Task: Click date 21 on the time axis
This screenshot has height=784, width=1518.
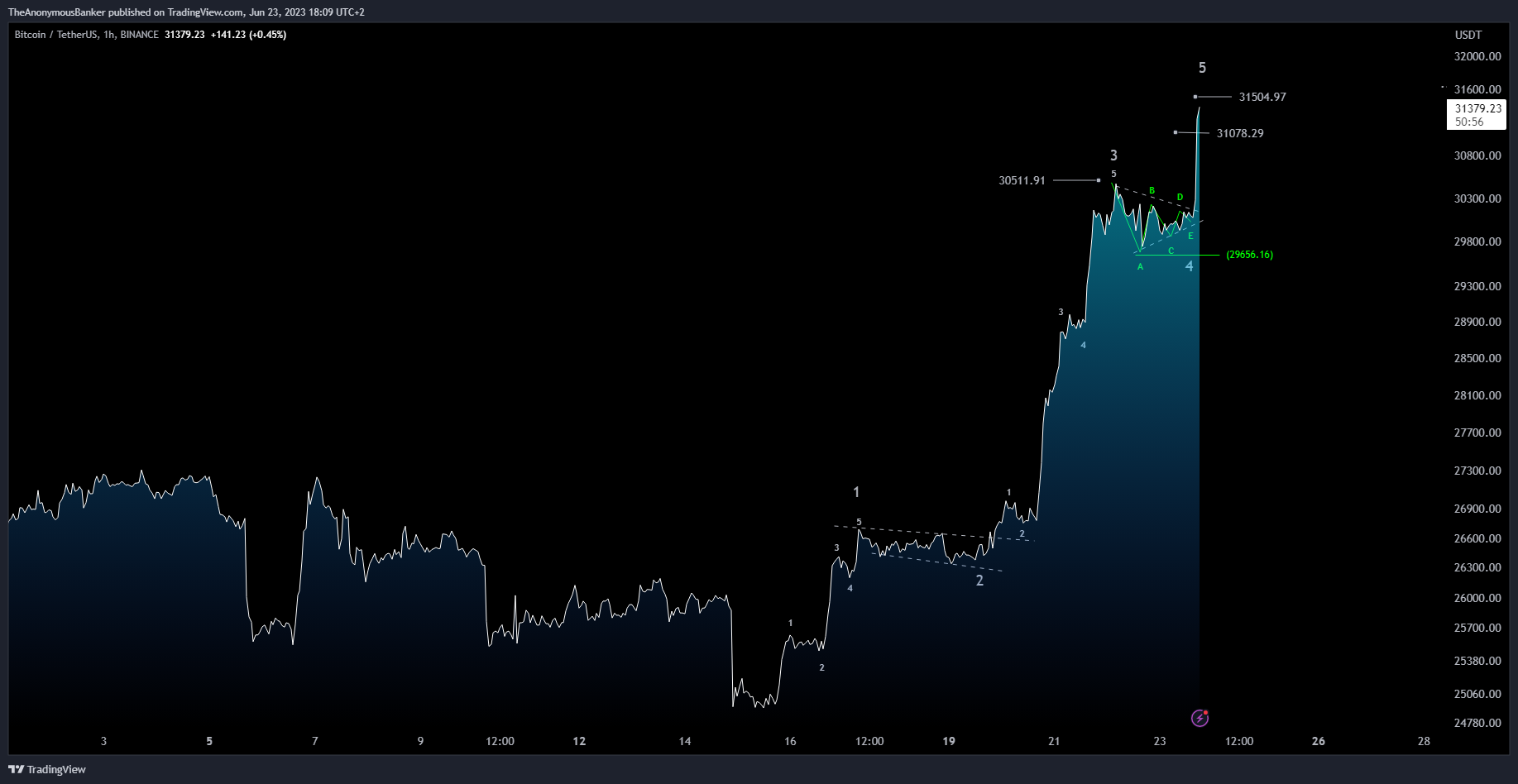Action: click(x=1054, y=741)
